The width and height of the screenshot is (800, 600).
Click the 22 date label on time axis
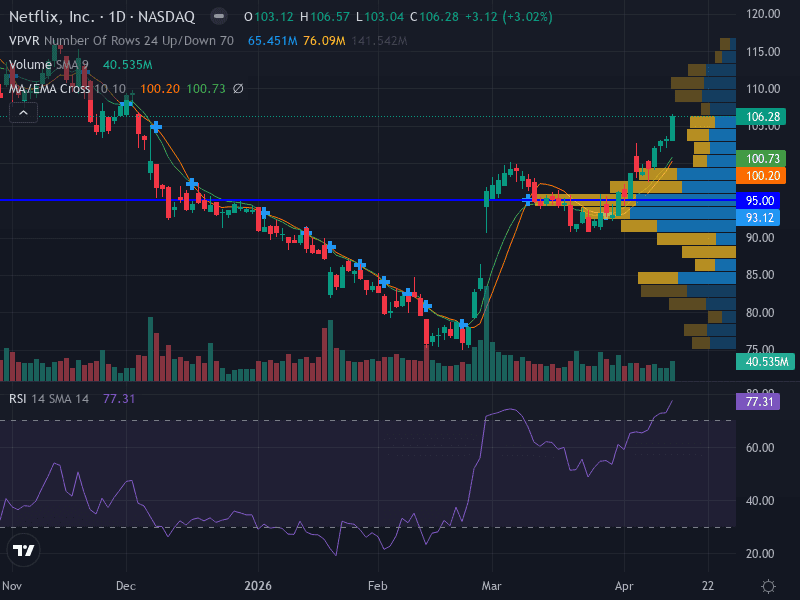pyautogui.click(x=708, y=586)
